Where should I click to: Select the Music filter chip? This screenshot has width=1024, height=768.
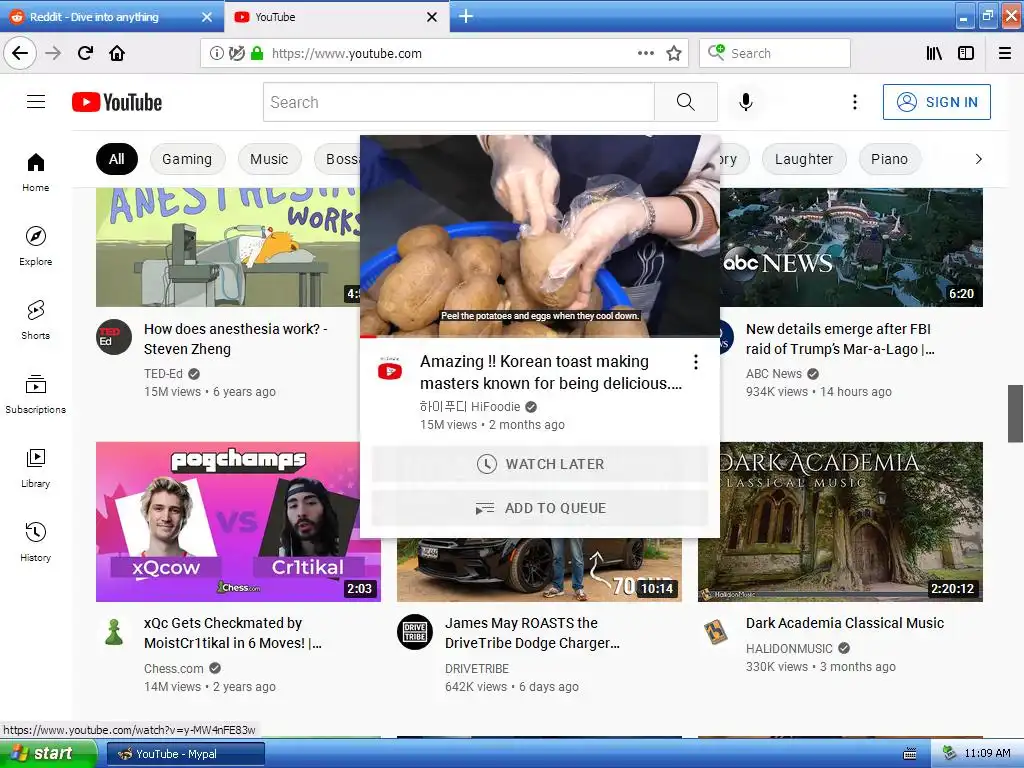[269, 159]
